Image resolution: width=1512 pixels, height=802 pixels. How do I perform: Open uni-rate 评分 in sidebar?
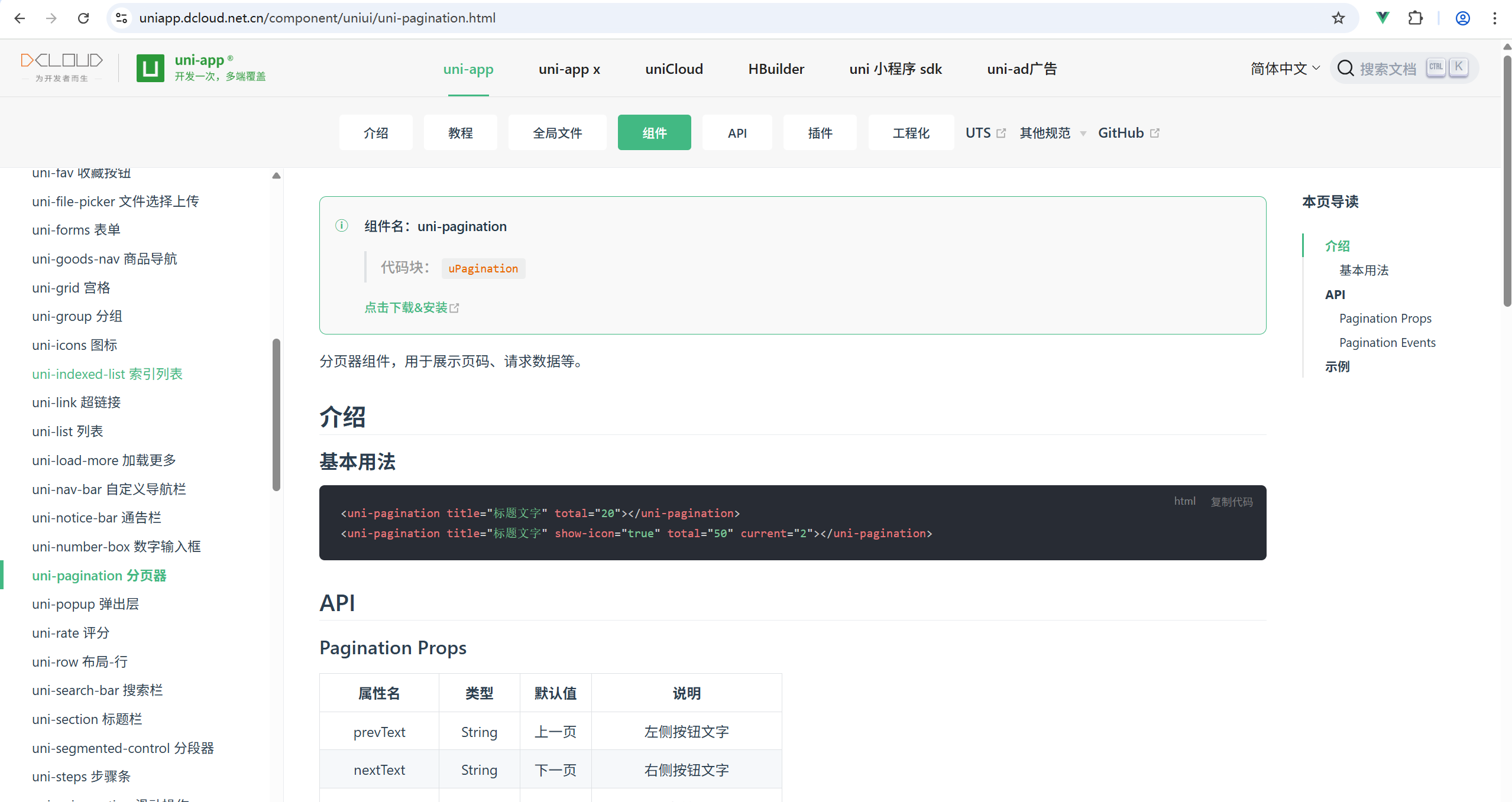point(71,633)
